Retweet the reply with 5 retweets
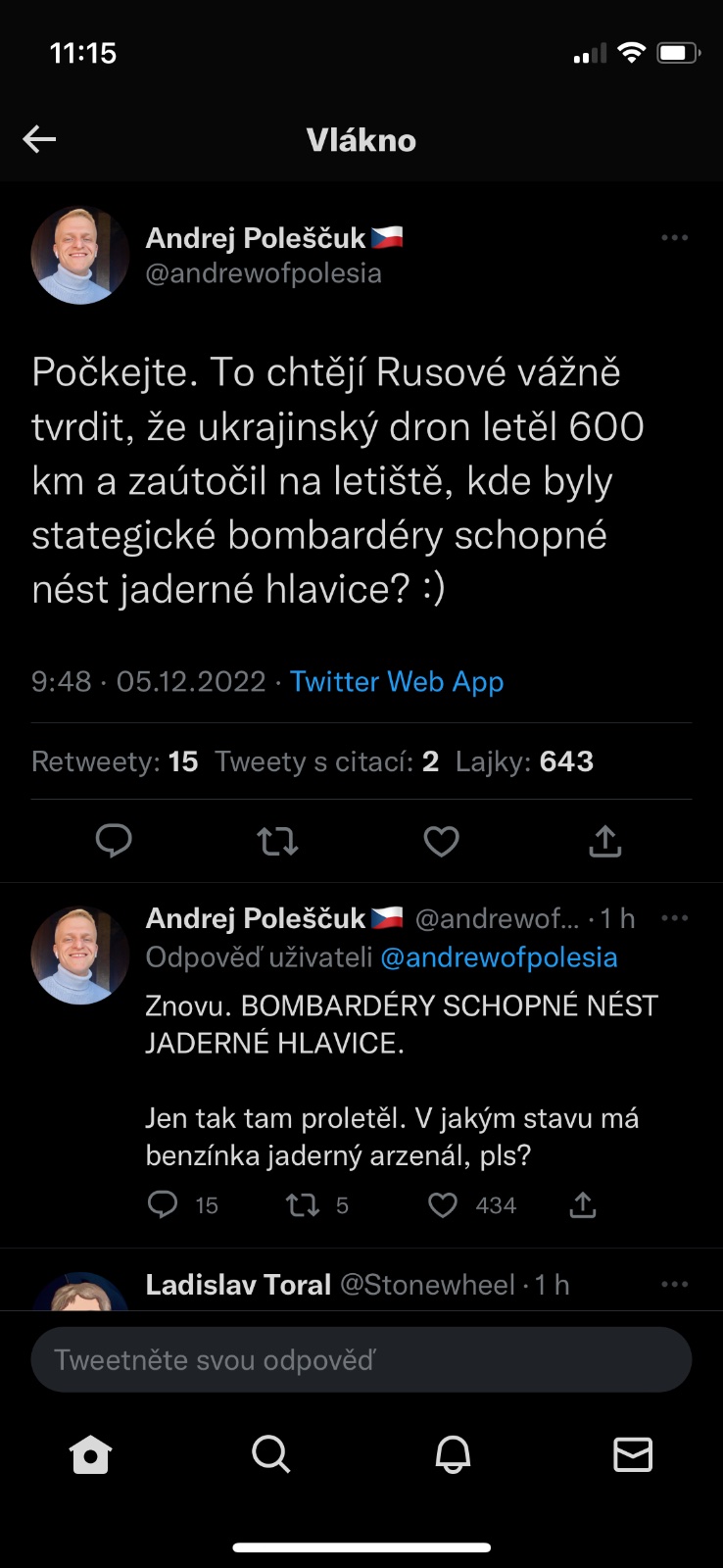This screenshot has height=1568, width=723. pos(302,1204)
